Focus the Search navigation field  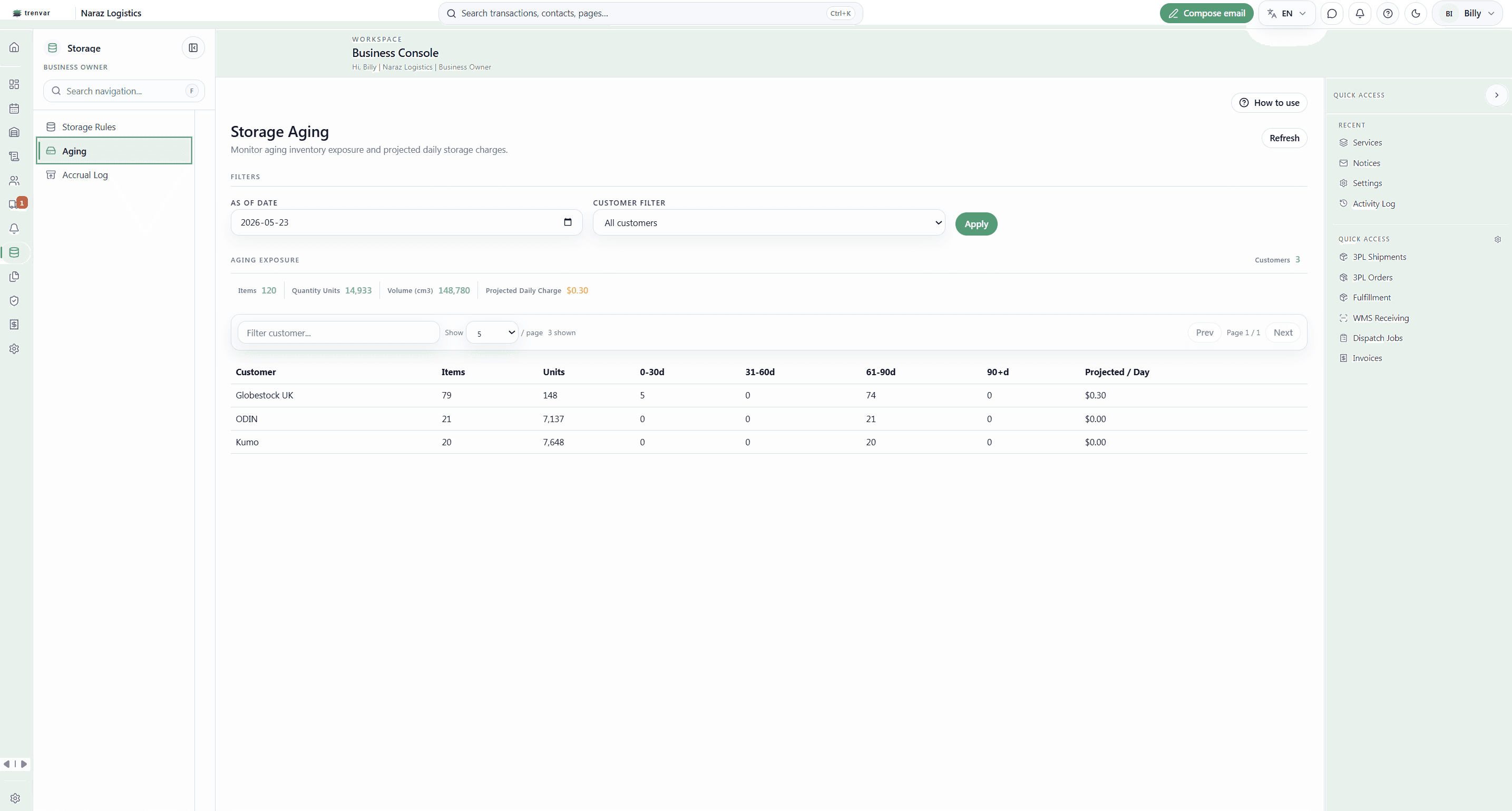[x=124, y=91]
